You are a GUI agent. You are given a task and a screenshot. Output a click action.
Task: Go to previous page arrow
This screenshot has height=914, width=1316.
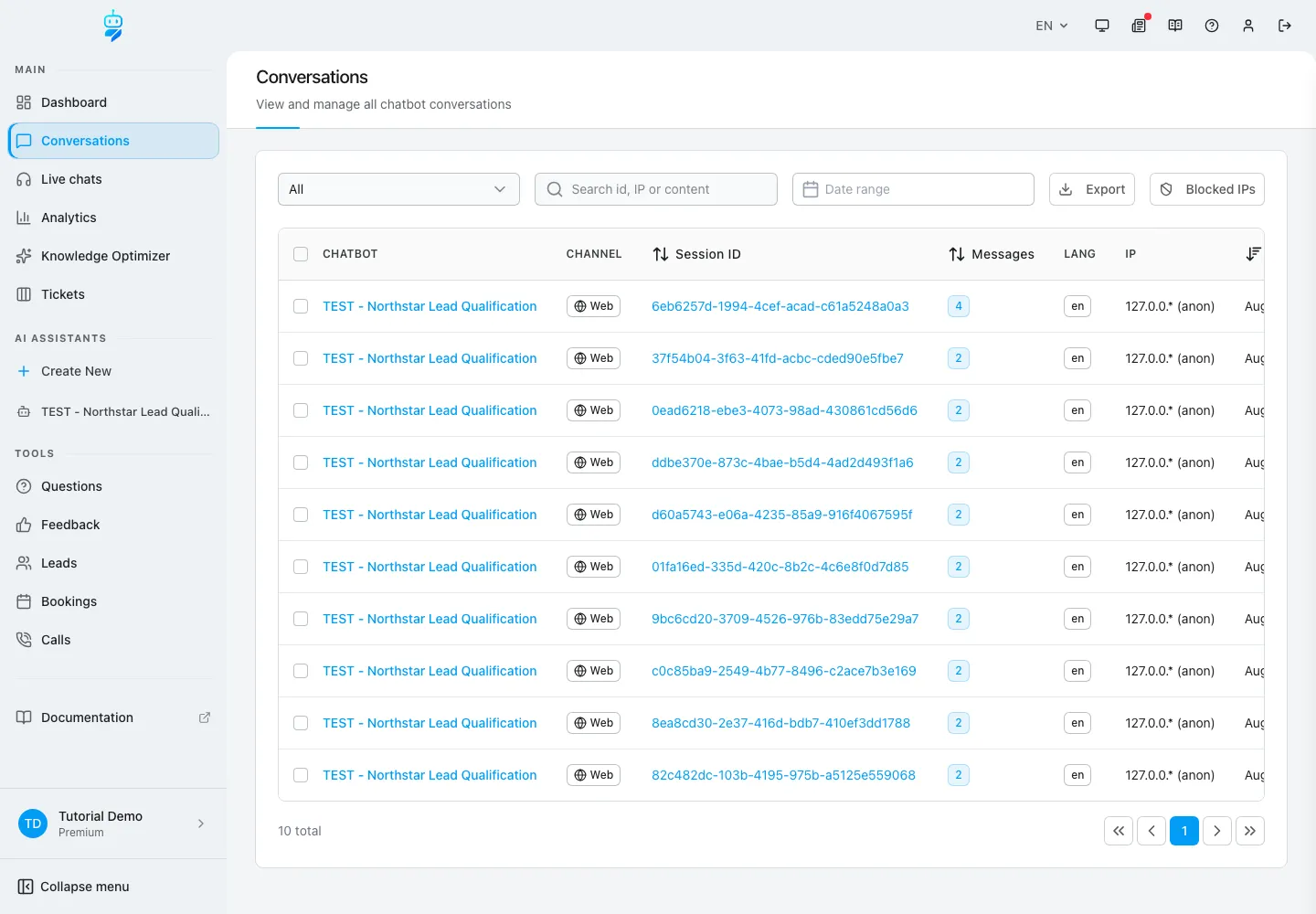coord(1151,831)
